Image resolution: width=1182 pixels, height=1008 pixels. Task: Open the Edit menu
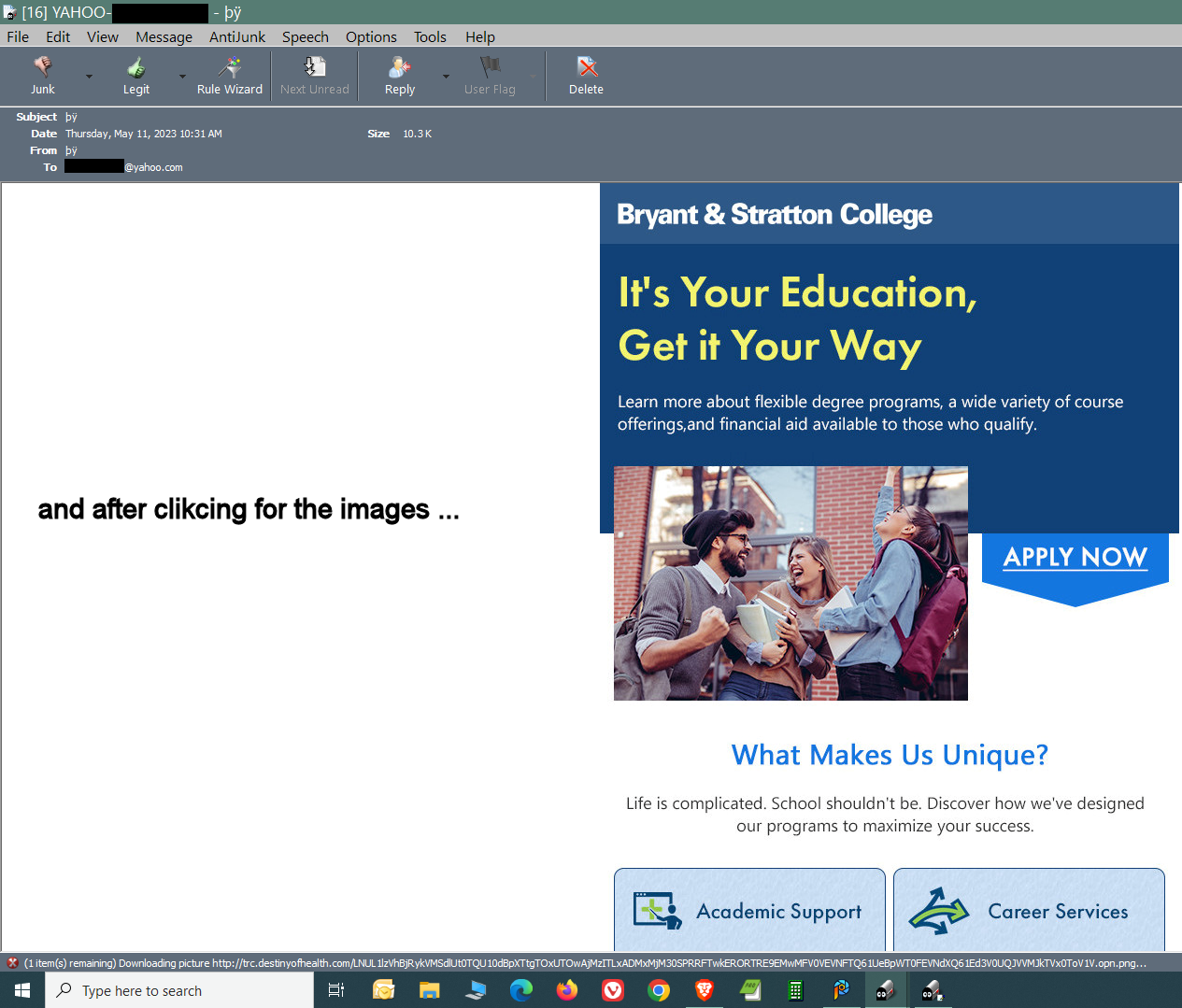click(x=58, y=36)
